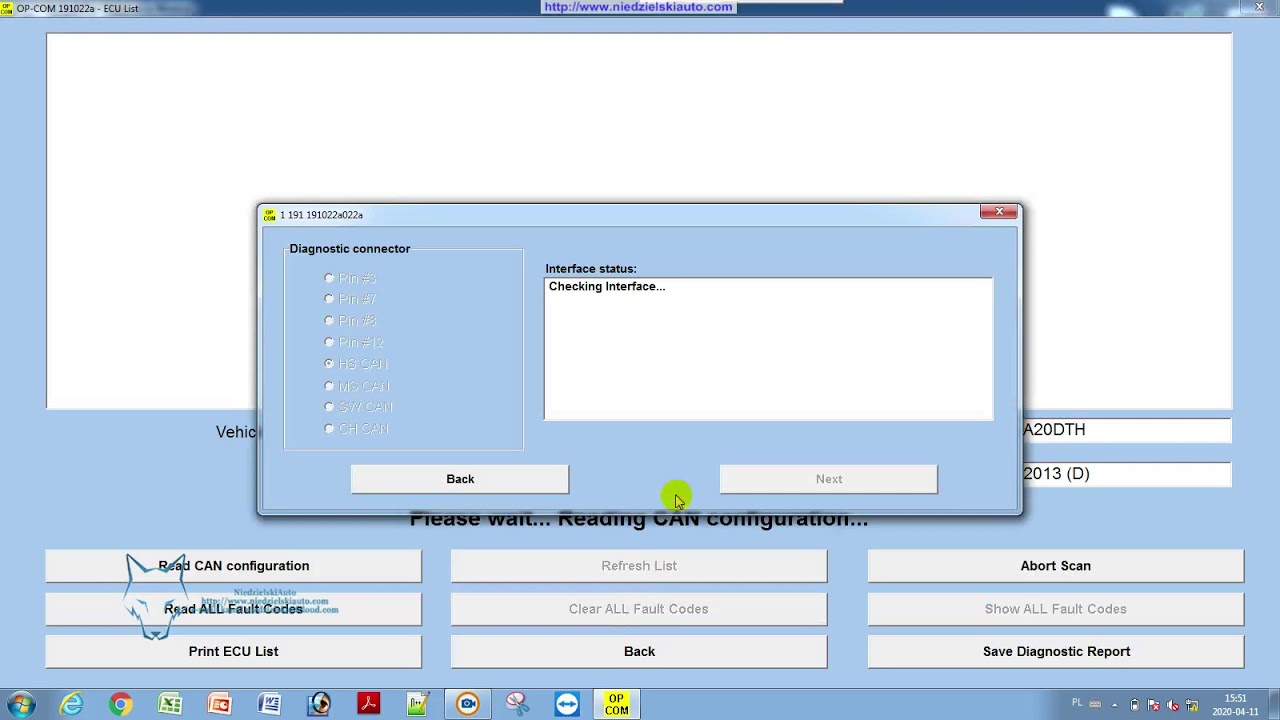1280x720 pixels.
Task: Select the CH CAN radio button
Action: [329, 429]
